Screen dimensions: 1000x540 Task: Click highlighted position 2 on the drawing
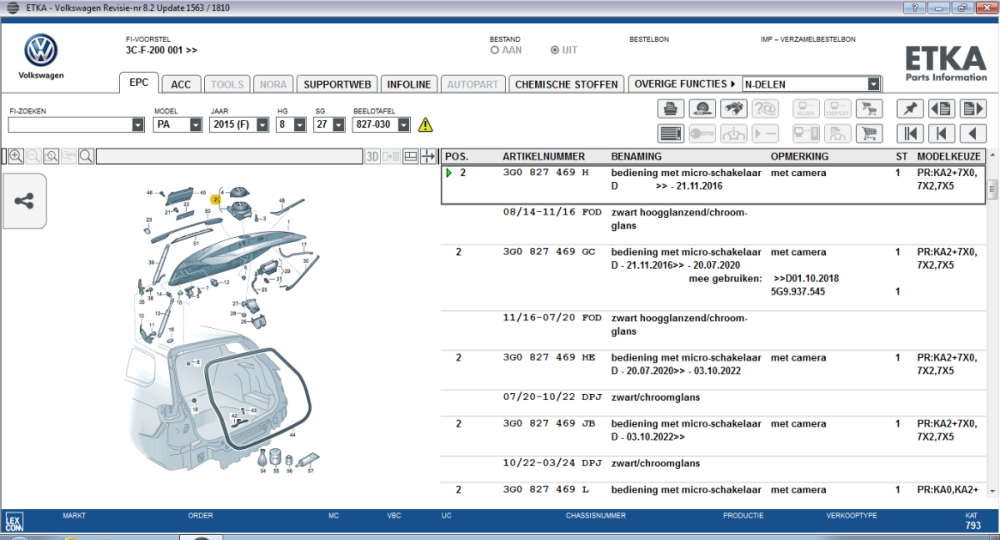pyautogui.click(x=216, y=200)
